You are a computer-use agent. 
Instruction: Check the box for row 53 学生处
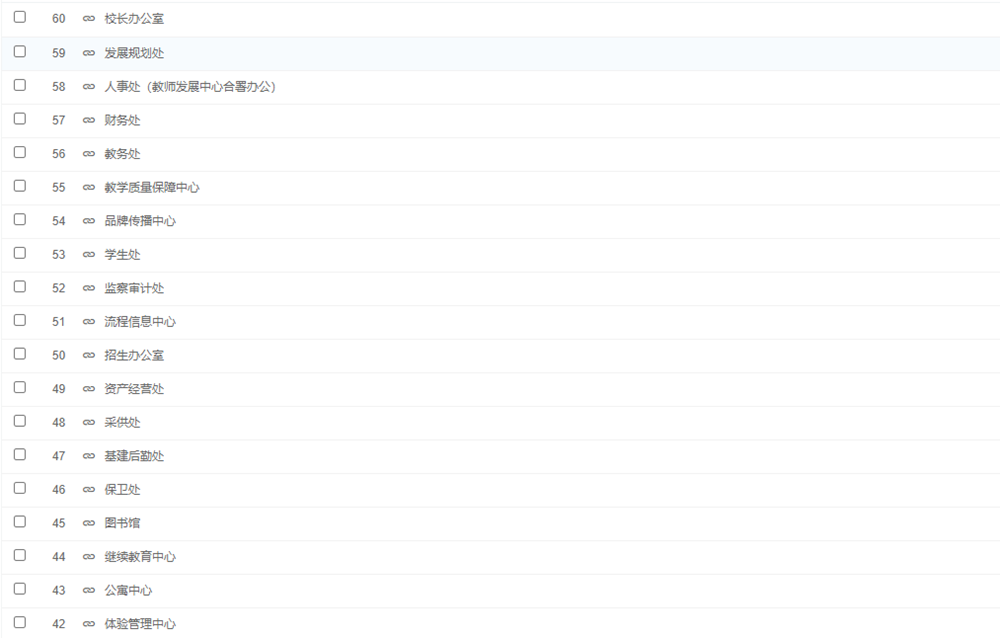pos(20,253)
